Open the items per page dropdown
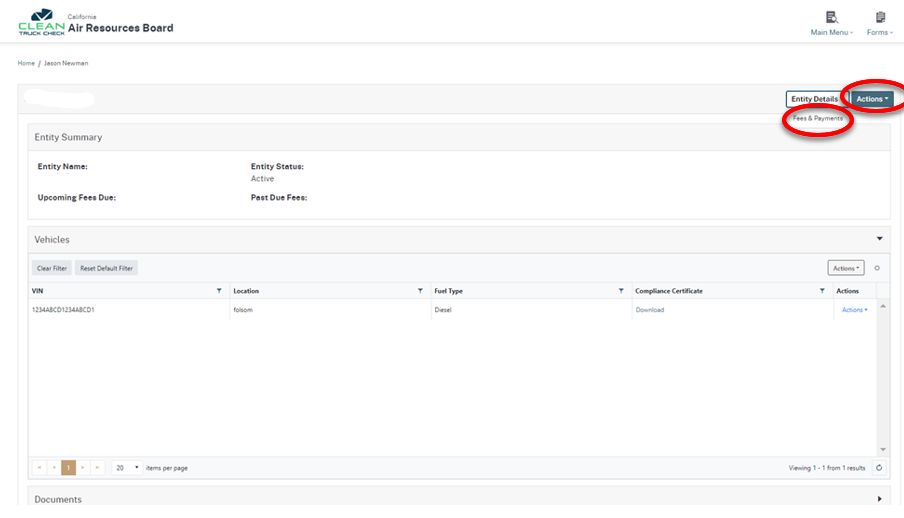Image resolution: width=904 pixels, height=518 pixels. click(x=127, y=468)
